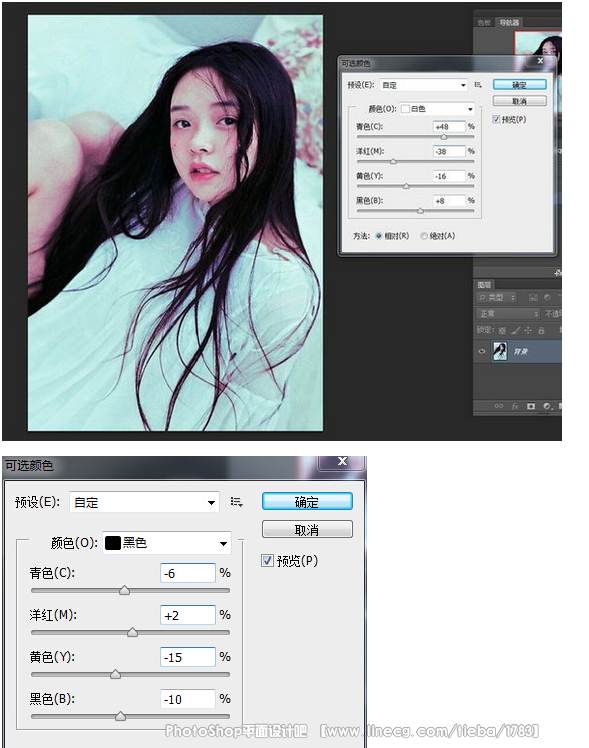This screenshot has width=589, height=748.
Task: Select the 相对(R) method radio button
Action: coord(379,236)
